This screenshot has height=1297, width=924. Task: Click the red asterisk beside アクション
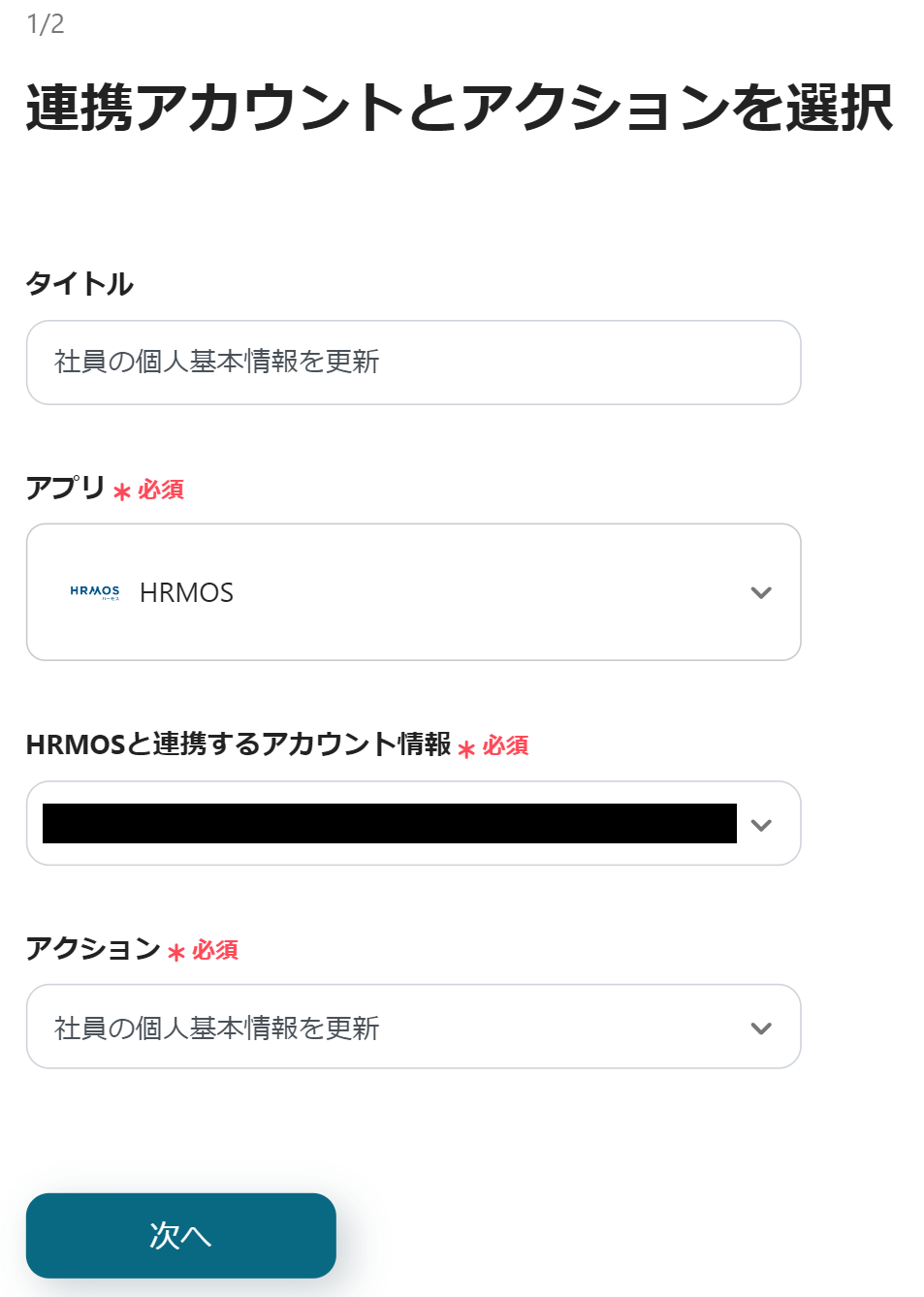coord(175,952)
